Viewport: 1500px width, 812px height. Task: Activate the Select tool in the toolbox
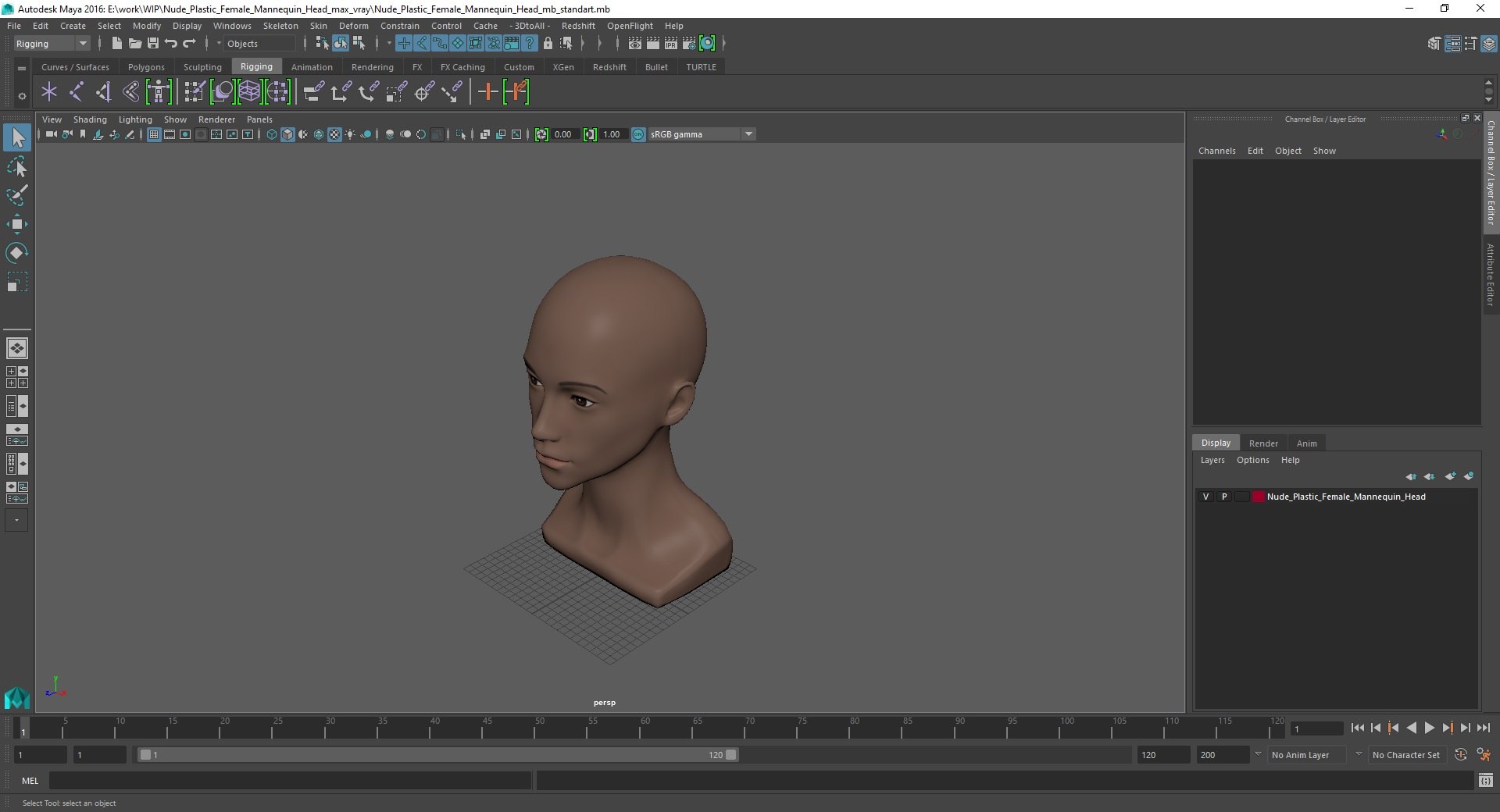17,138
